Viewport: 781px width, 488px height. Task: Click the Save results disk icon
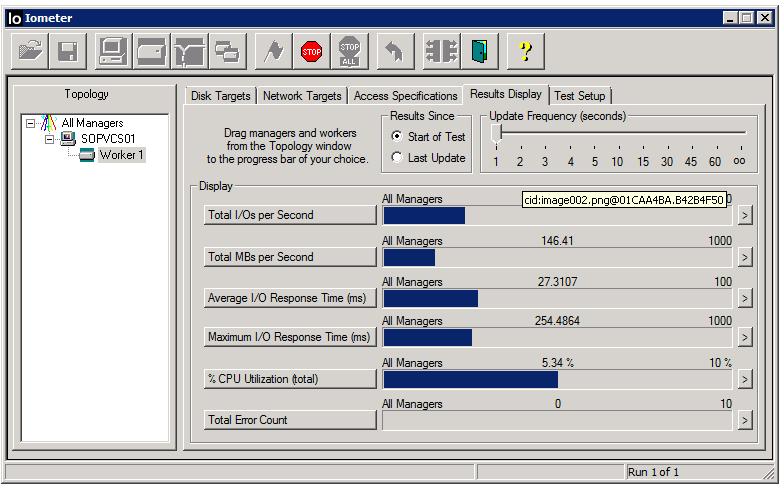click(x=68, y=51)
